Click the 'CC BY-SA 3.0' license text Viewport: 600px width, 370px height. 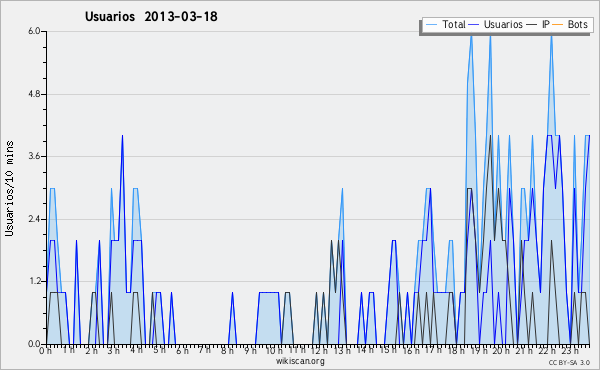[569, 362]
